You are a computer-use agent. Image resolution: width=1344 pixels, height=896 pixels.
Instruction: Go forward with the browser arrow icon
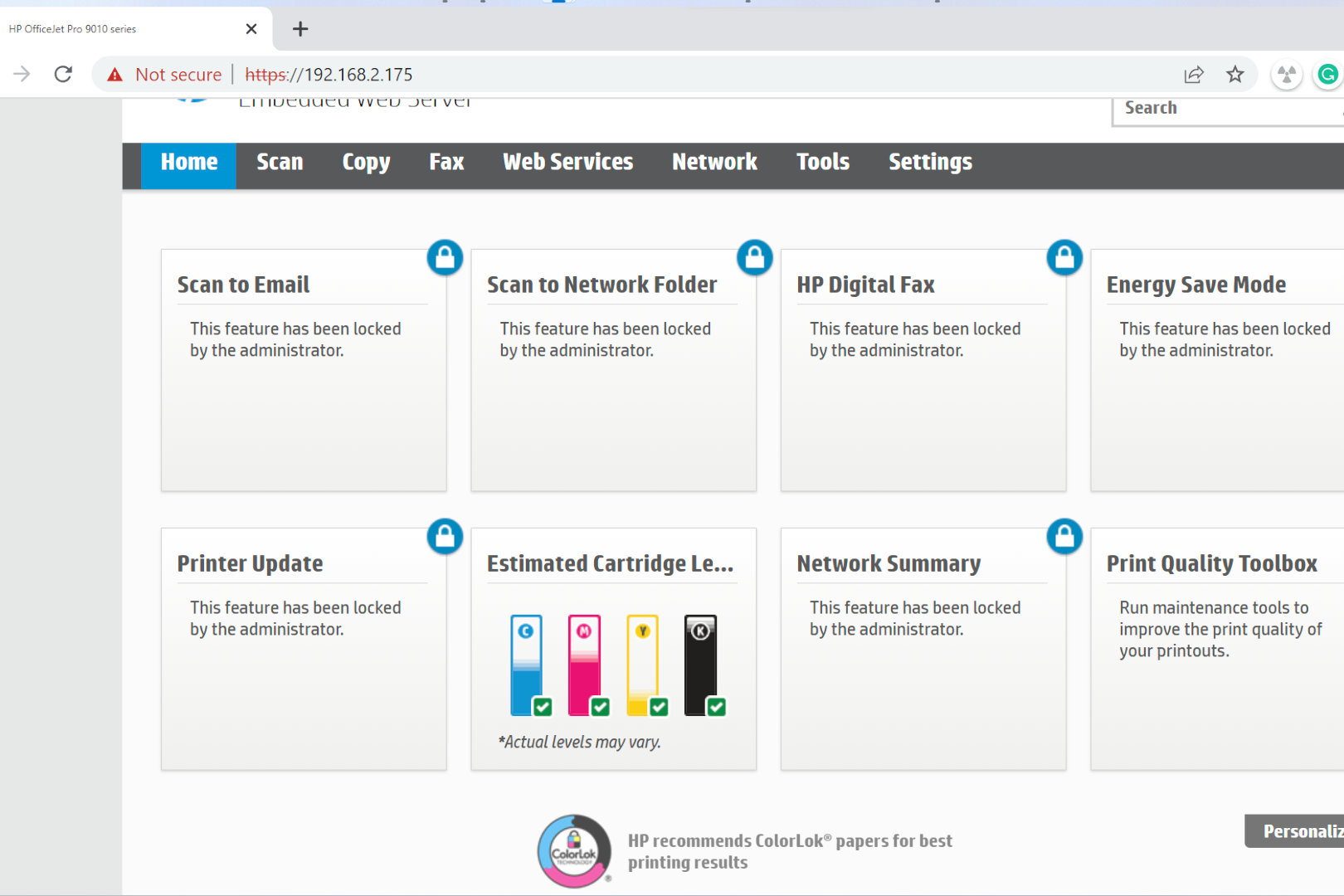(x=22, y=75)
